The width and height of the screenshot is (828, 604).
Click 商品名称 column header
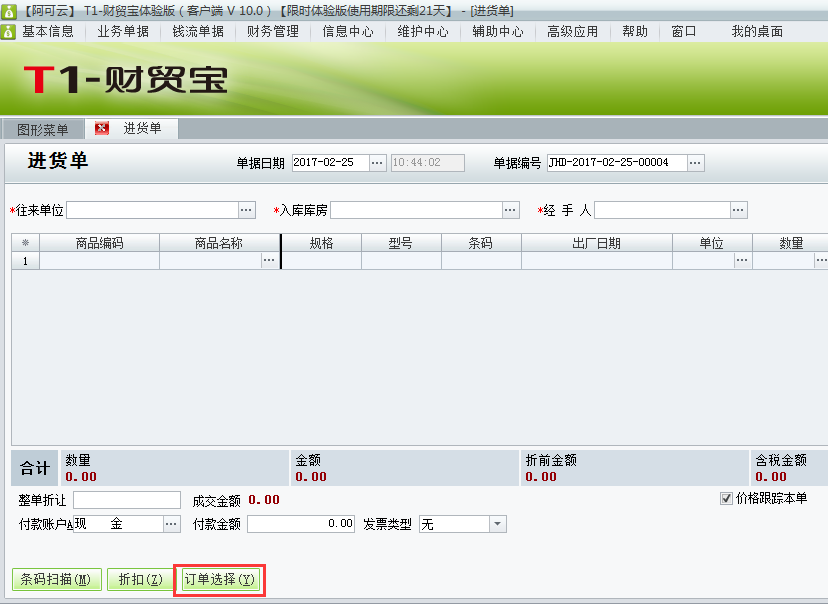click(x=219, y=243)
